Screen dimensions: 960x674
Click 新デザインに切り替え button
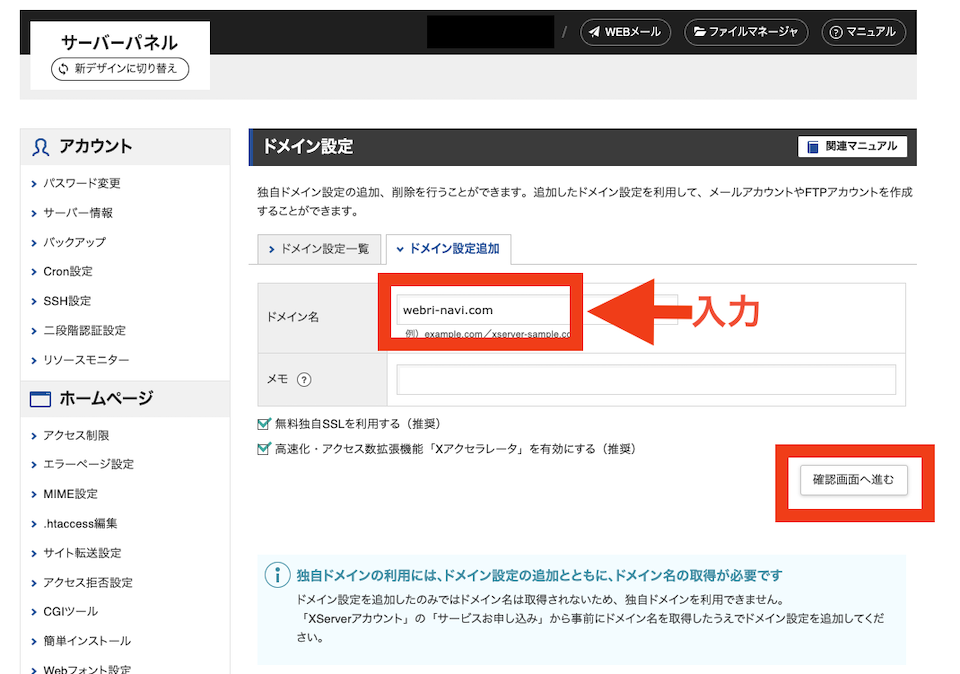click(120, 69)
